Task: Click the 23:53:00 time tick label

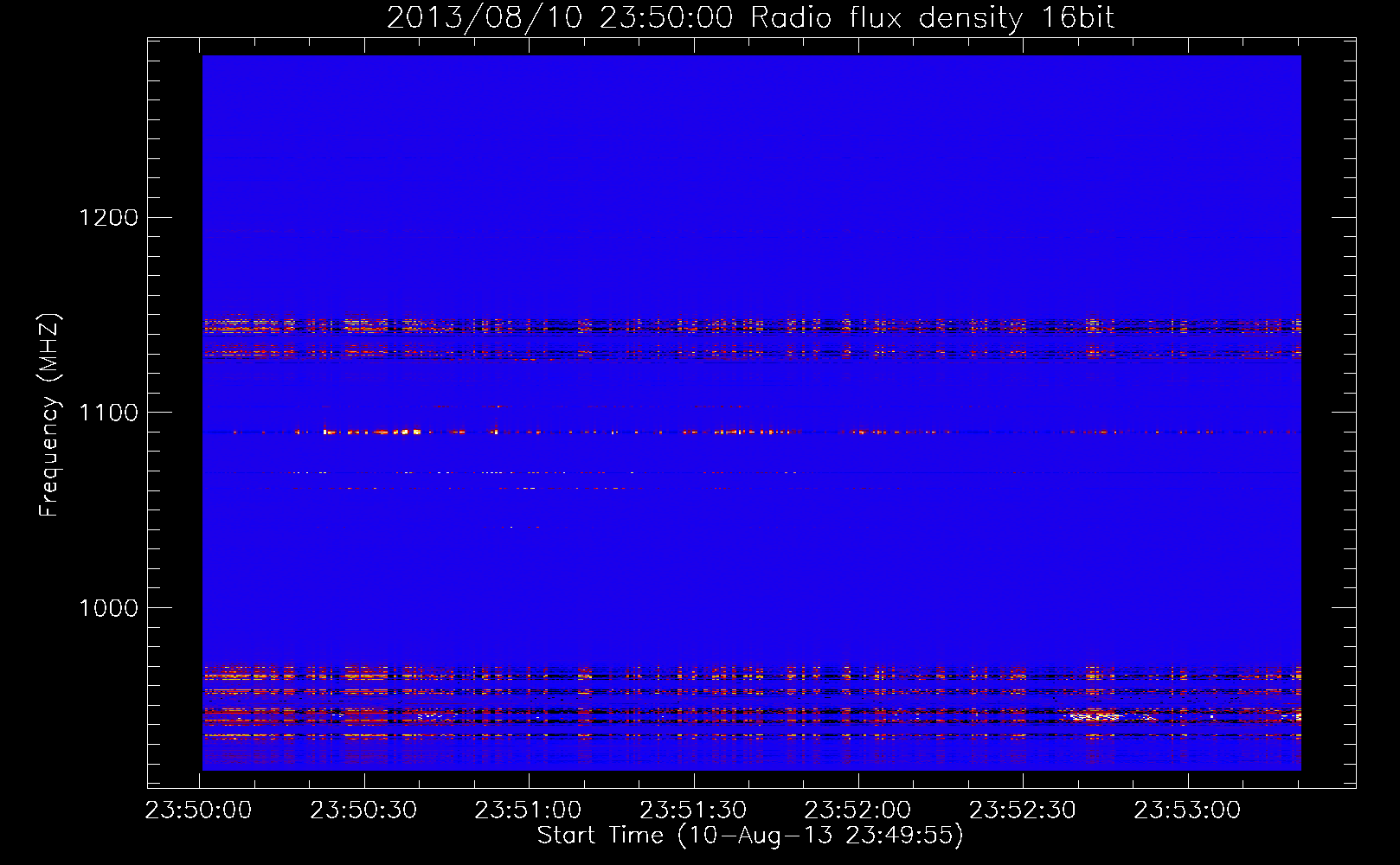Action: click(1188, 811)
